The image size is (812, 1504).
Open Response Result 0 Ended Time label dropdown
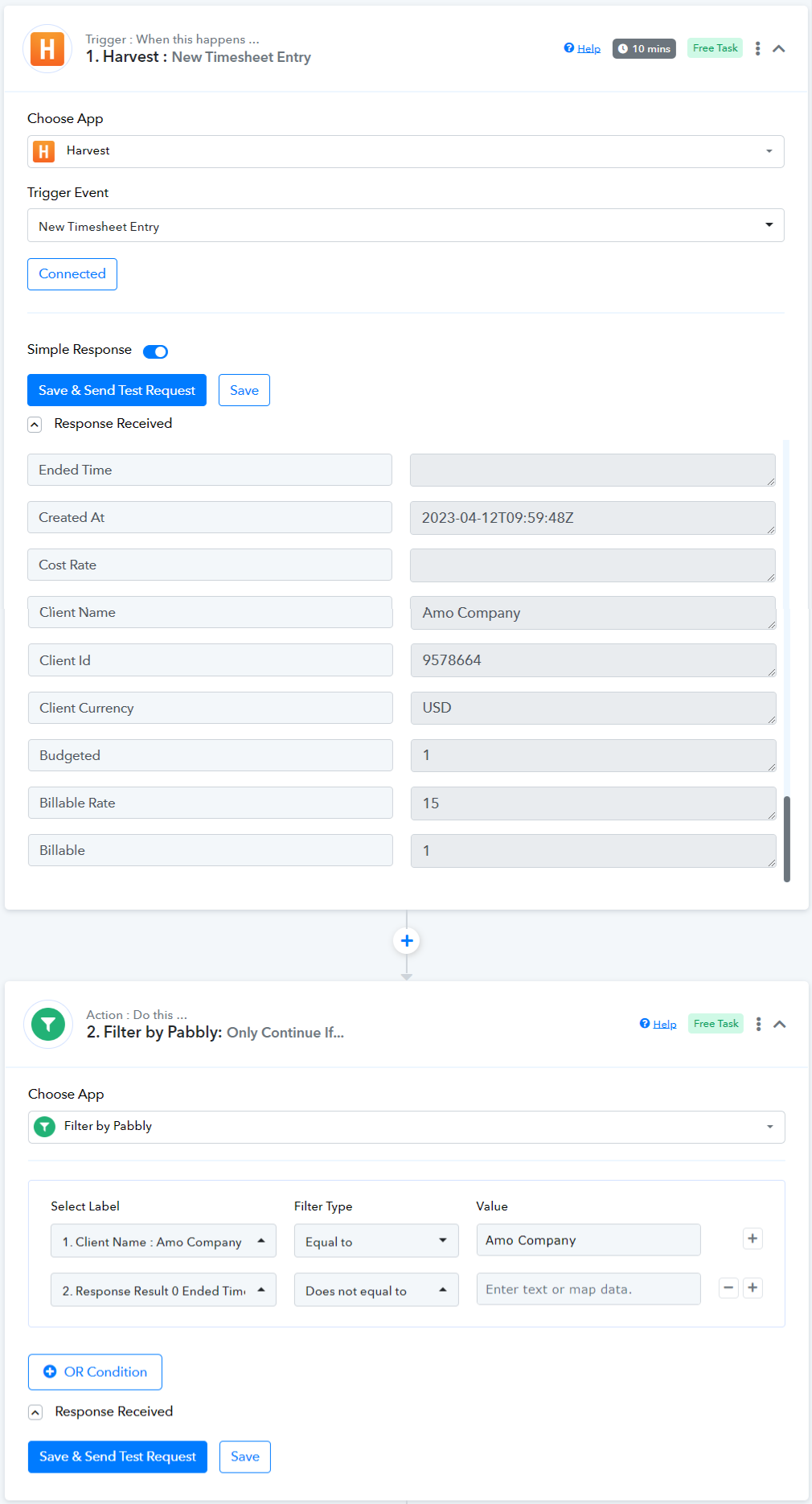163,1290
